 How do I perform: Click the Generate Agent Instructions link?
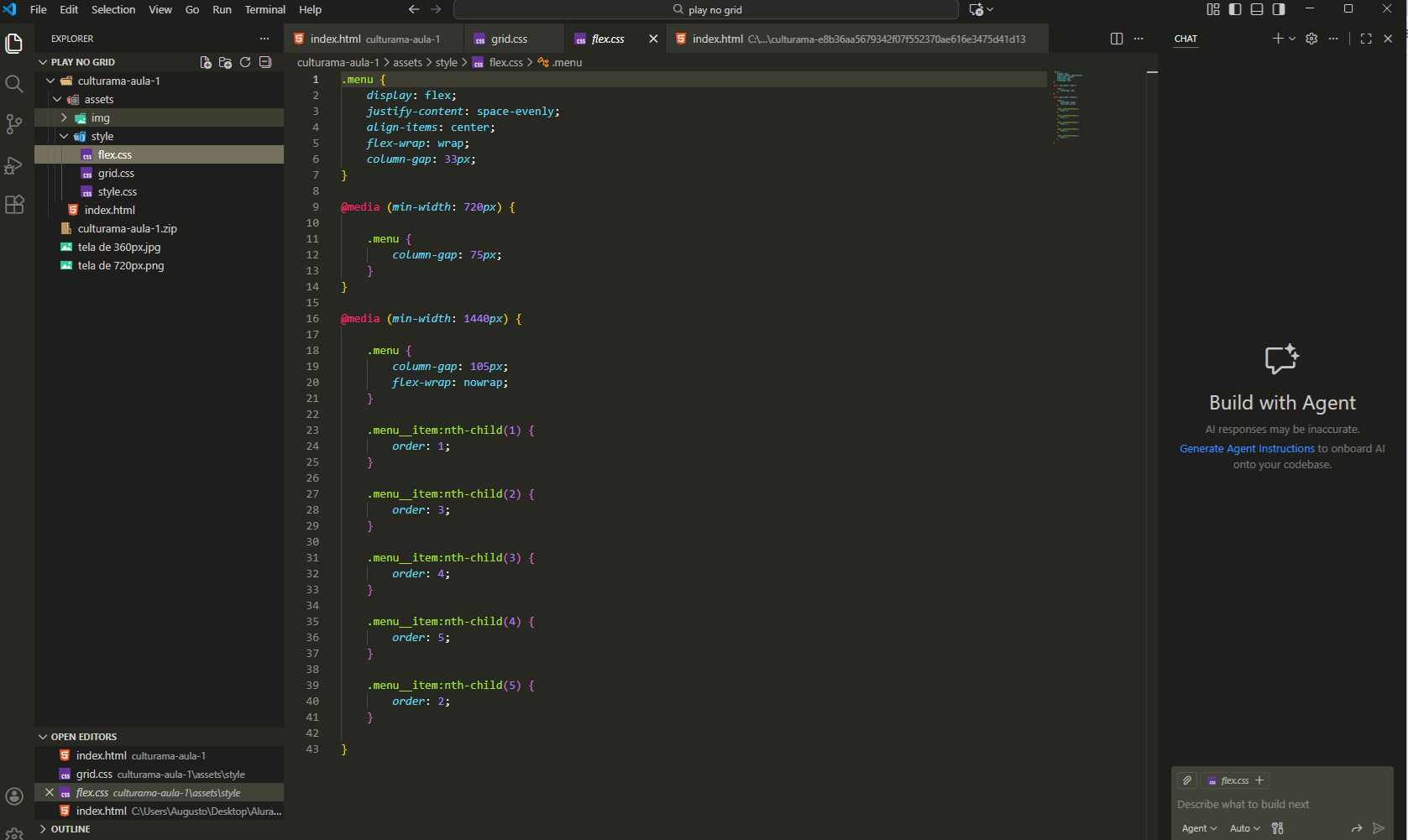1246,448
